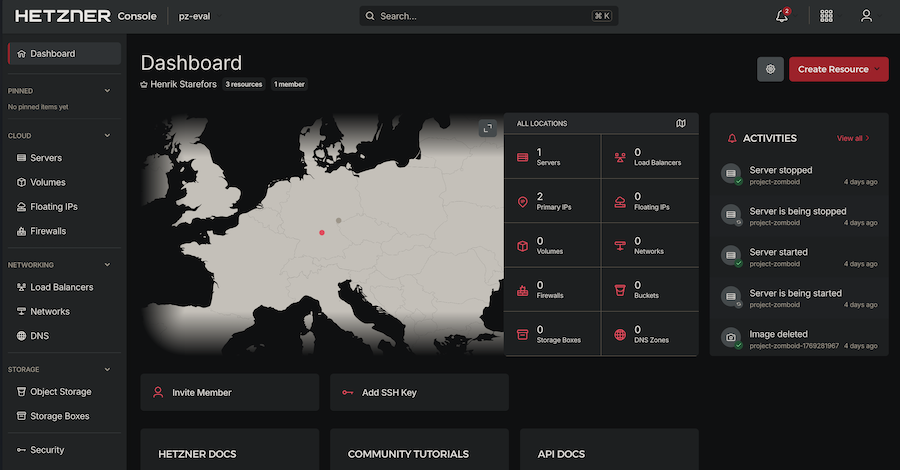
Task: Collapse the Networking section
Action: pyautogui.click(x=107, y=265)
